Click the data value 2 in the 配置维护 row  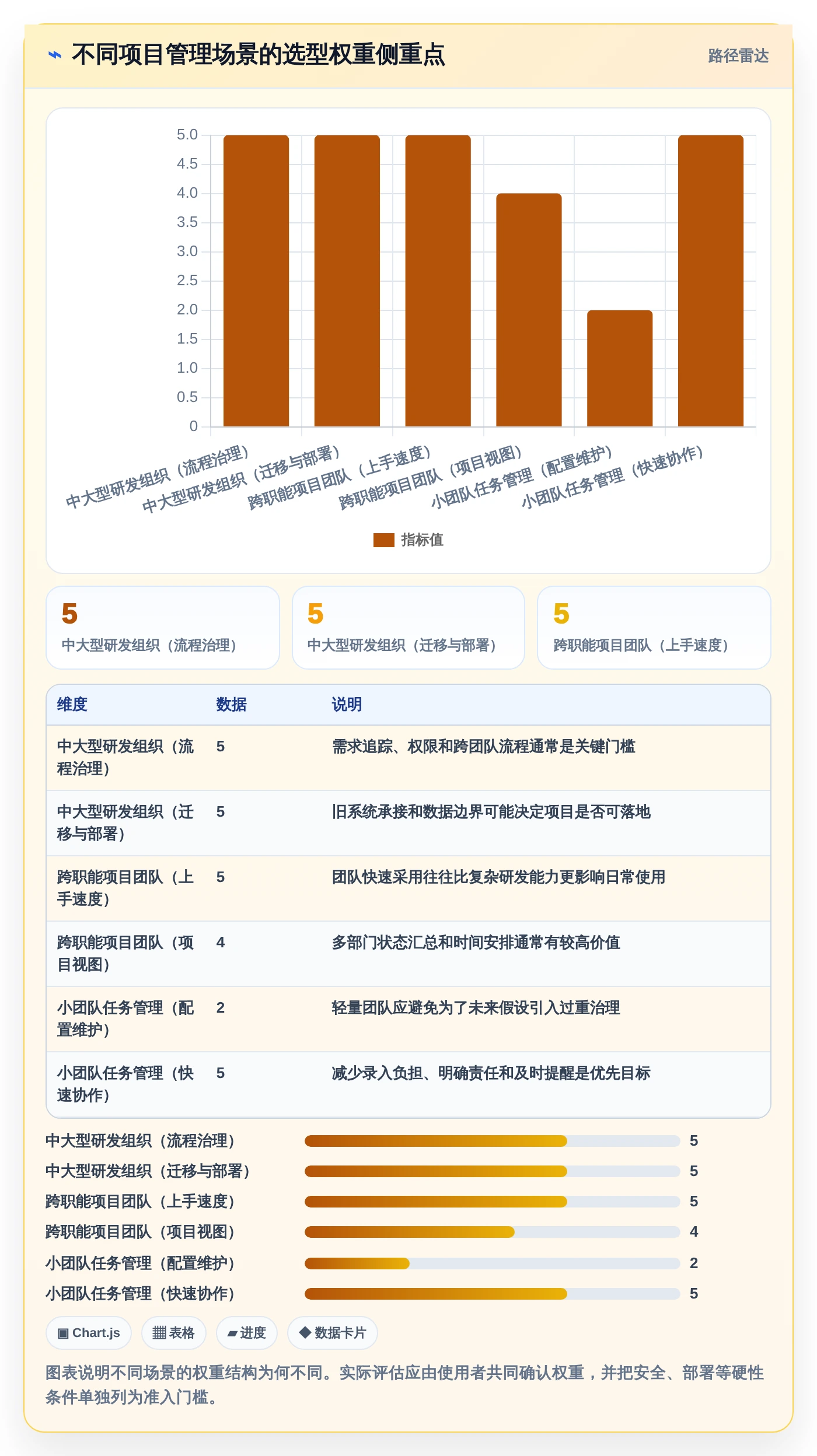click(x=221, y=1008)
